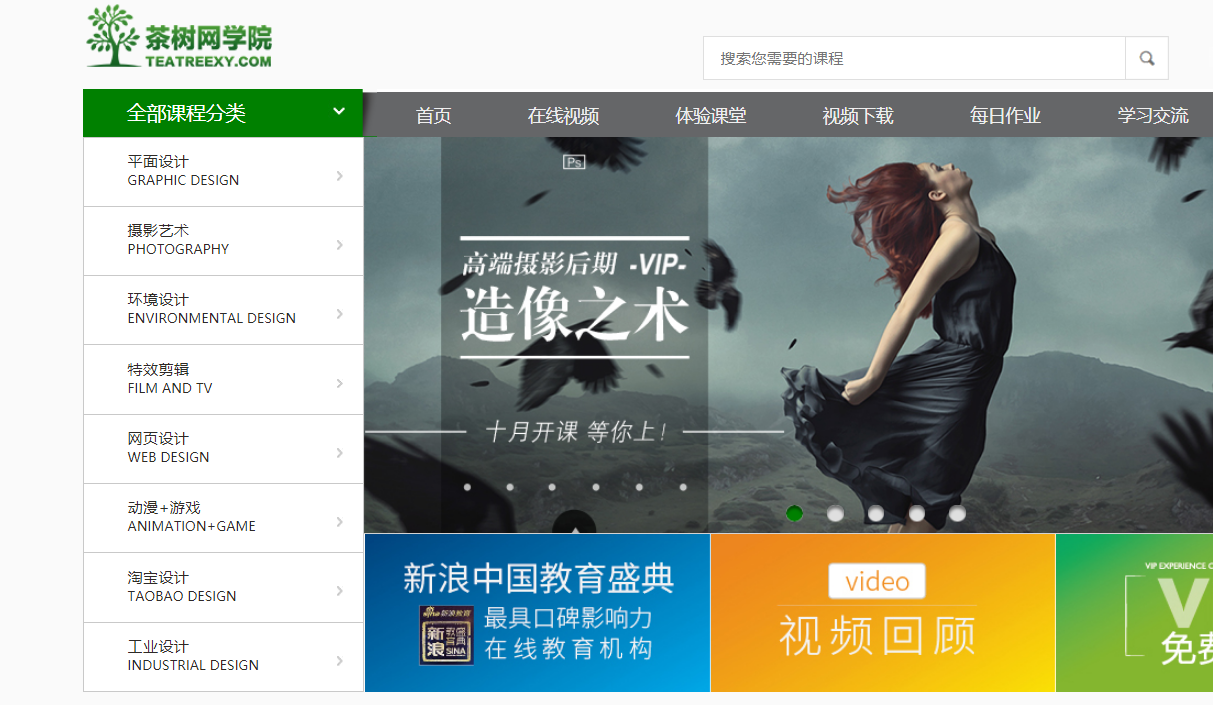Viewport: 1213px width, 705px height.
Task: Click the search magnifier icon
Action: tap(1146, 58)
